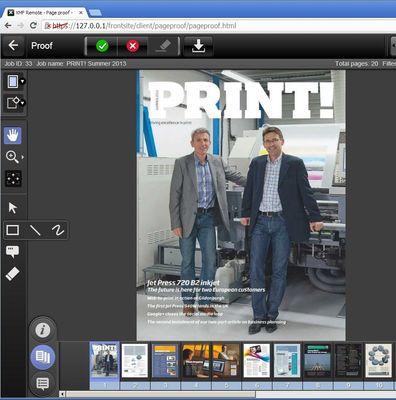Screen dimensions: 396x400
Task: Select the eraser tool in left sidebar
Action: tap(13, 274)
